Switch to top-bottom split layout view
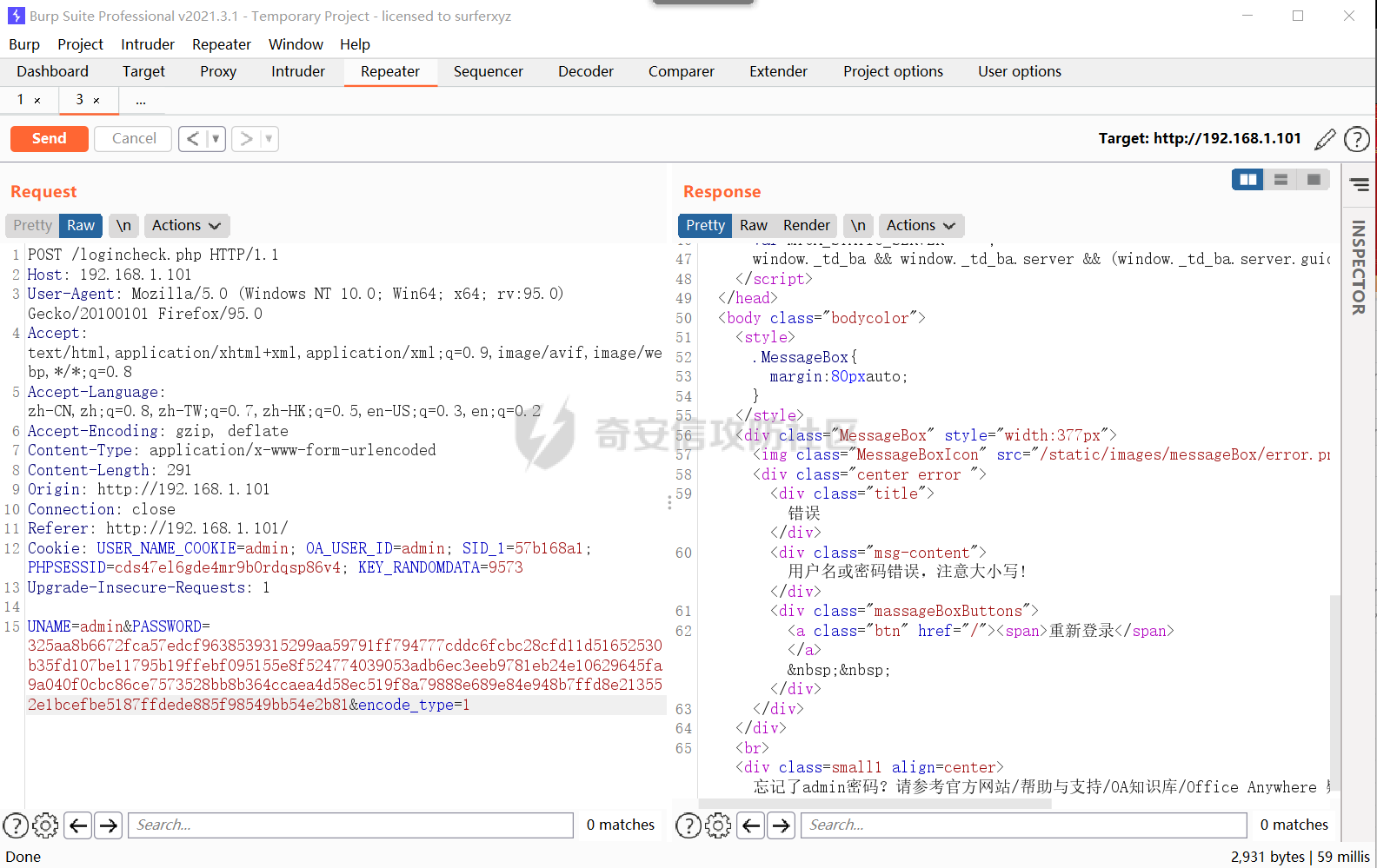1377x868 pixels. pos(1281,180)
